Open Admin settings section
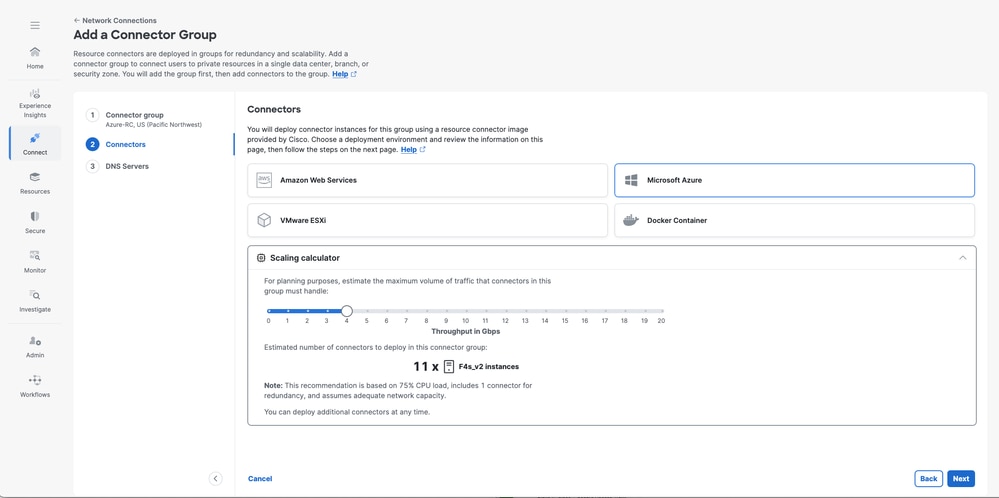The width and height of the screenshot is (999, 498). tap(35, 346)
